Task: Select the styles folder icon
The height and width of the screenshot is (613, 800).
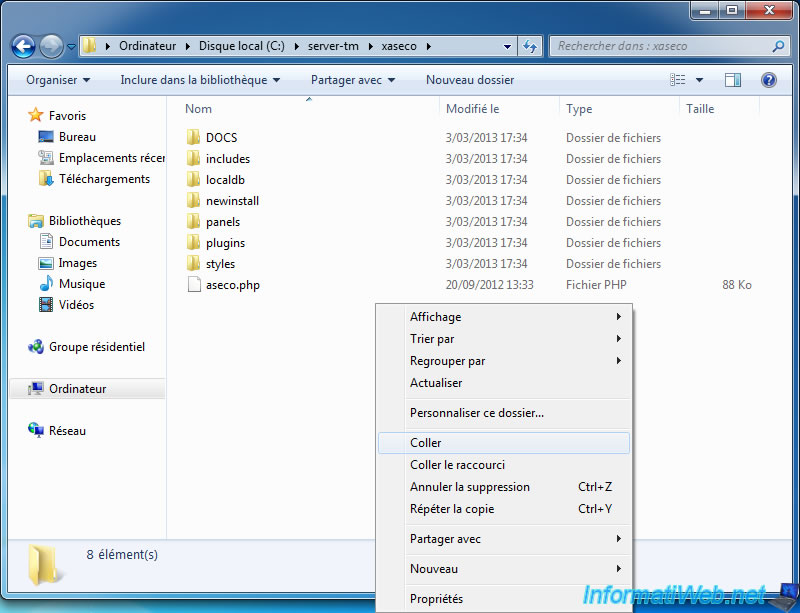Action: click(x=193, y=263)
